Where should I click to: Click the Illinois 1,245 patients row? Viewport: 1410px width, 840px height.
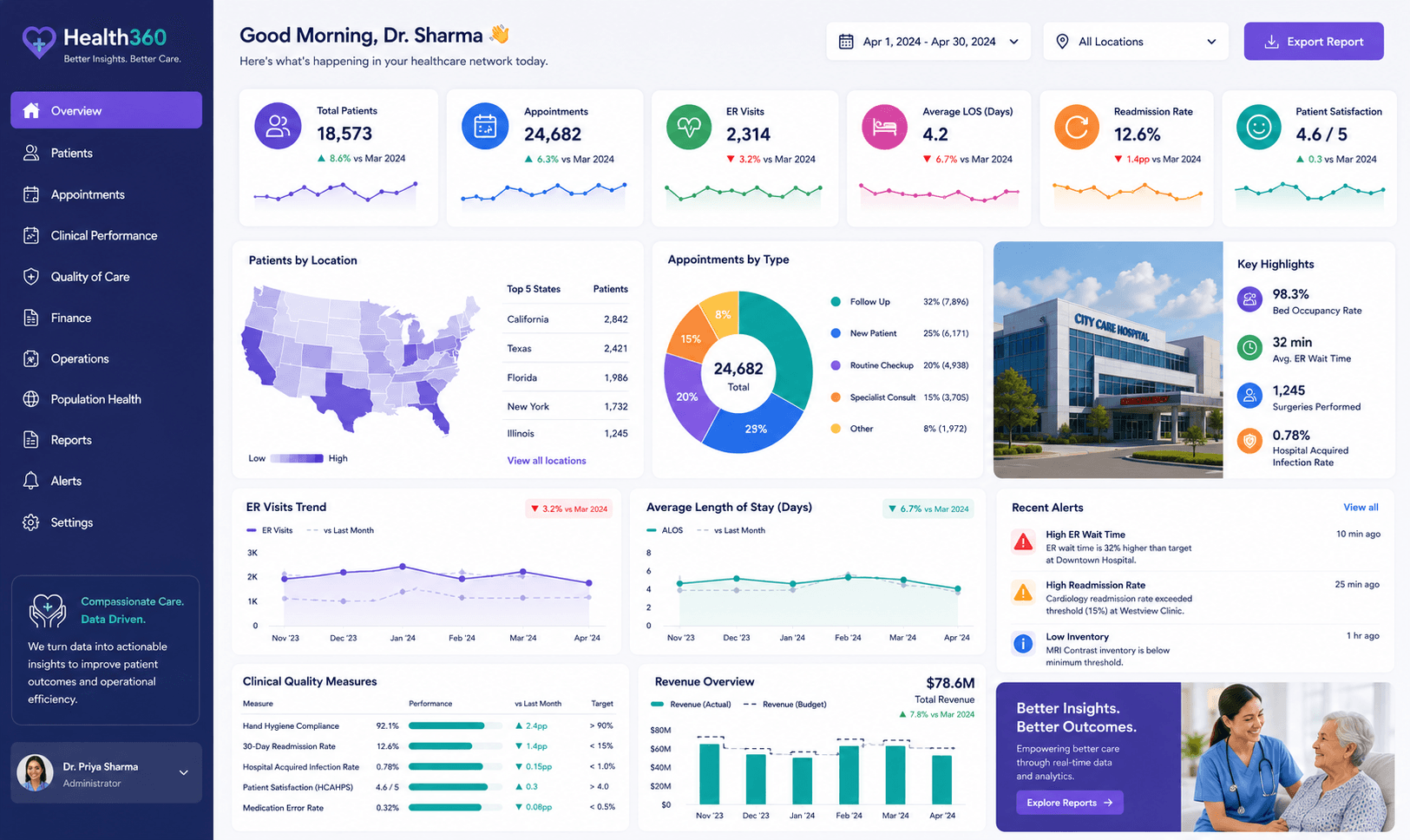567,433
